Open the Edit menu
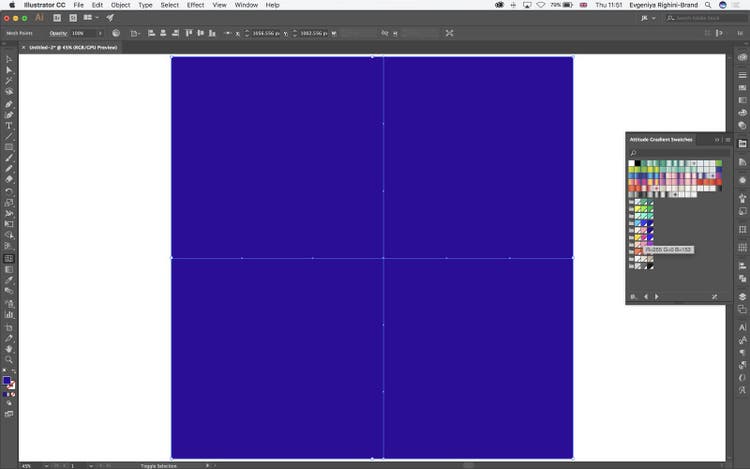The width and height of the screenshot is (750, 469). [x=97, y=5]
